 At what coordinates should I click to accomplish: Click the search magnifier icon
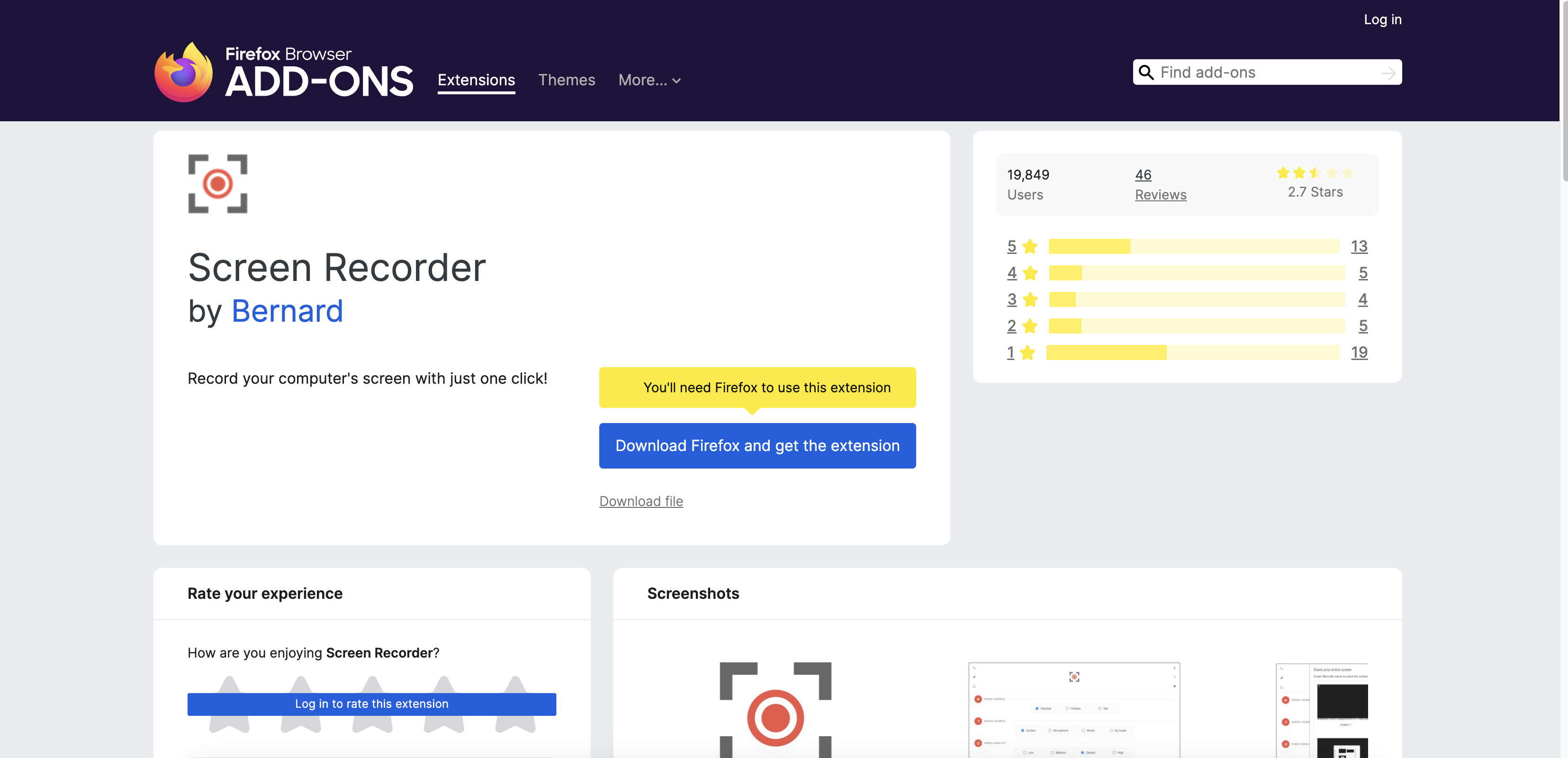1145,72
